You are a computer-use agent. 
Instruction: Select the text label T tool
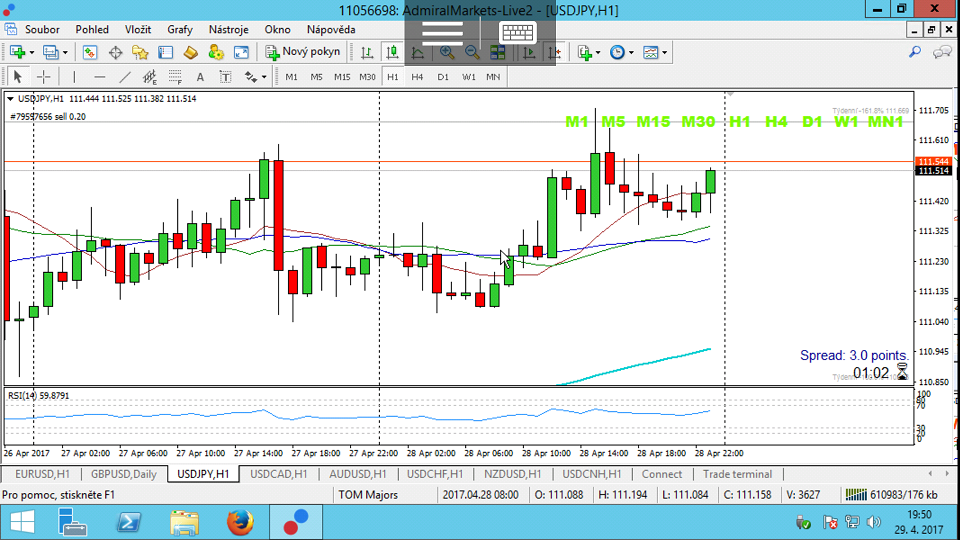[225, 77]
